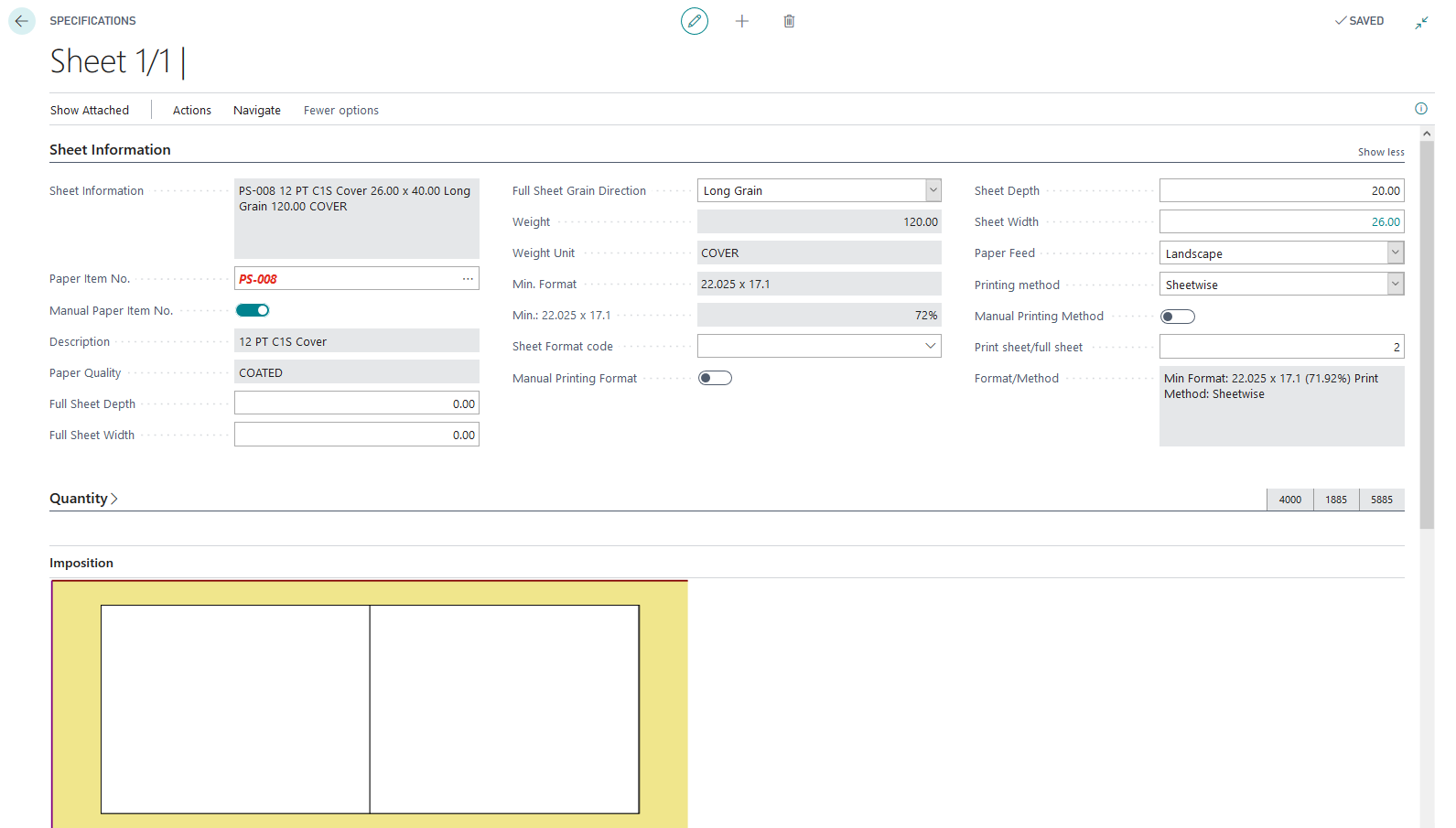Click the edit pencil icon
Viewport: 1456px width, 828px height.
pos(695,21)
